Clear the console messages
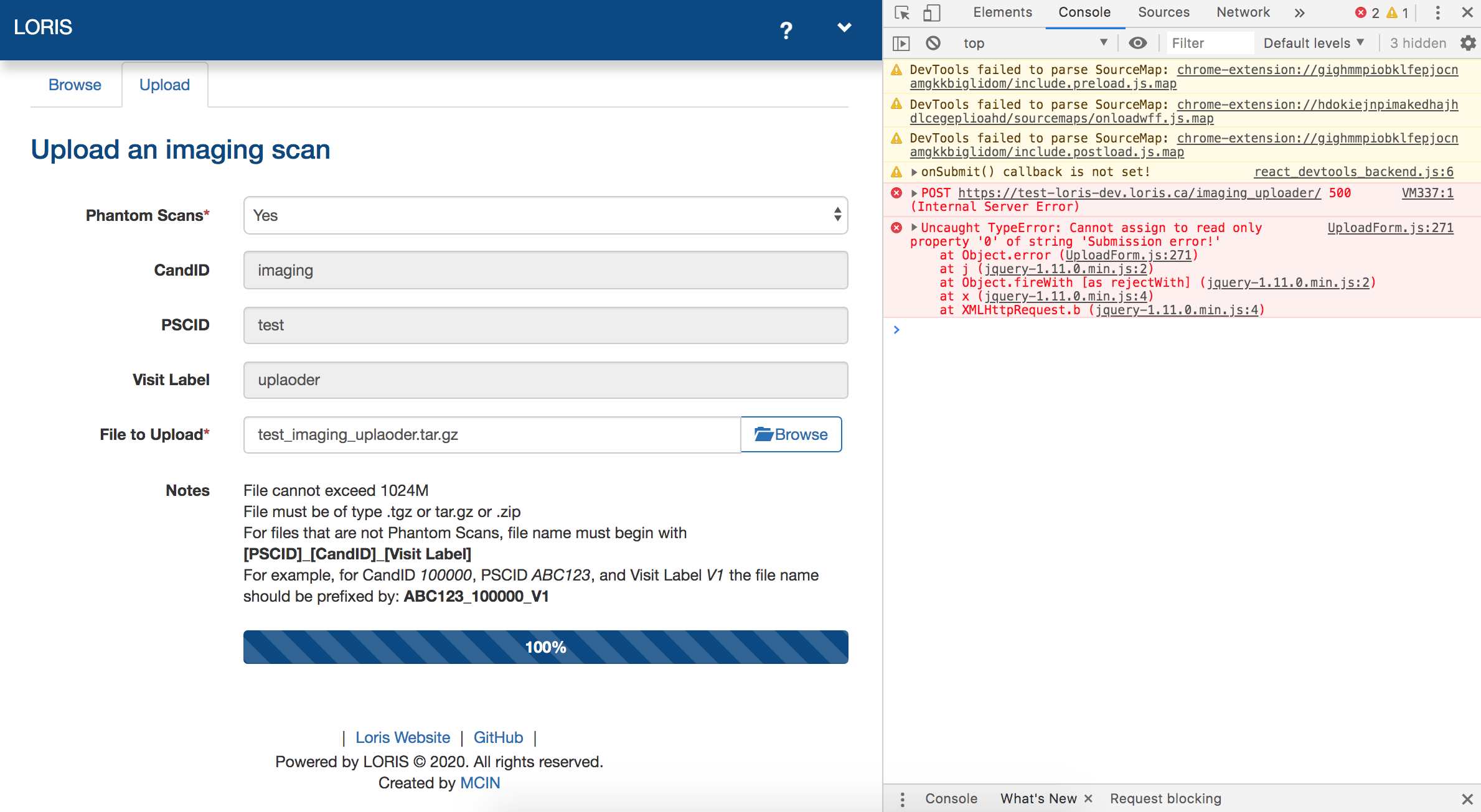1481x812 pixels. pyautogui.click(x=932, y=42)
